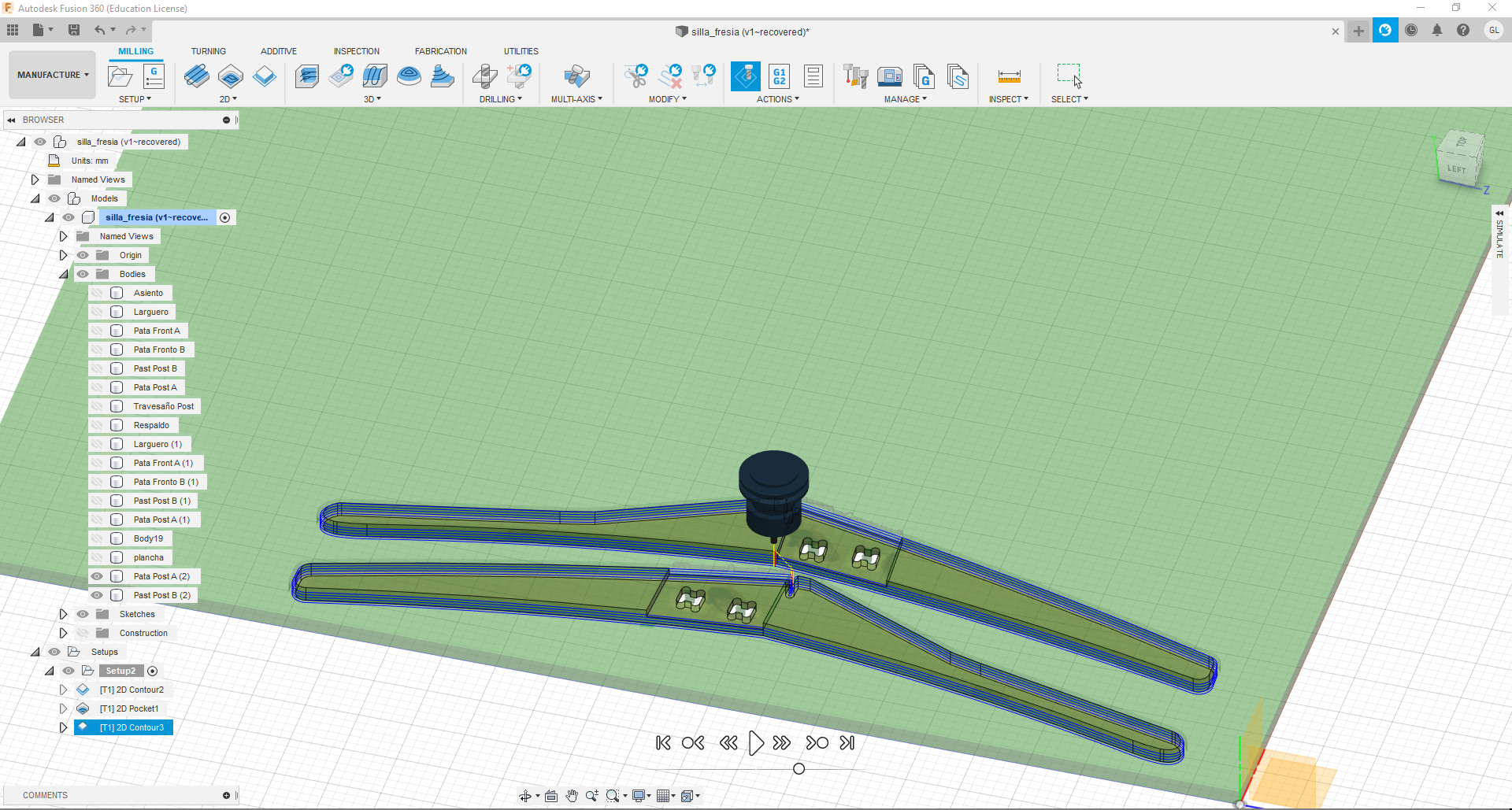Viewport: 1512px width, 810px height.
Task: Switch to the MILLING tab
Action: pos(136,51)
